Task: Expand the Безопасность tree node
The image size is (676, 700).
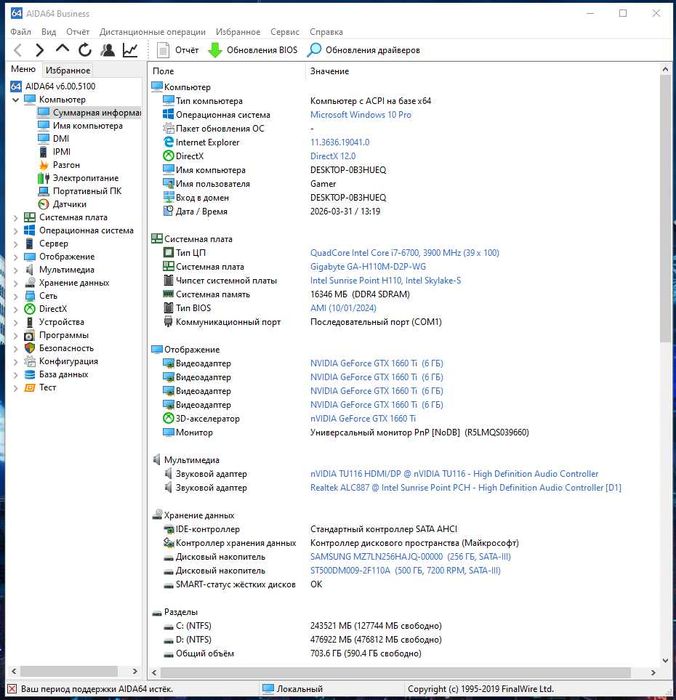Action: click(x=15, y=348)
